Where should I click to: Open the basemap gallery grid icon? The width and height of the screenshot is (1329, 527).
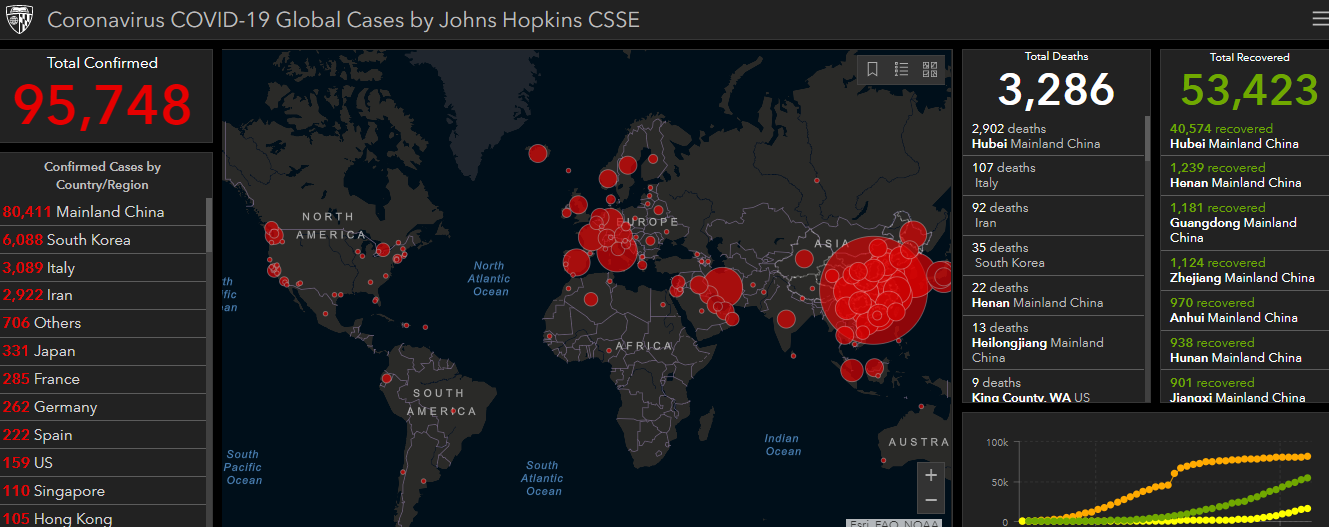click(929, 69)
